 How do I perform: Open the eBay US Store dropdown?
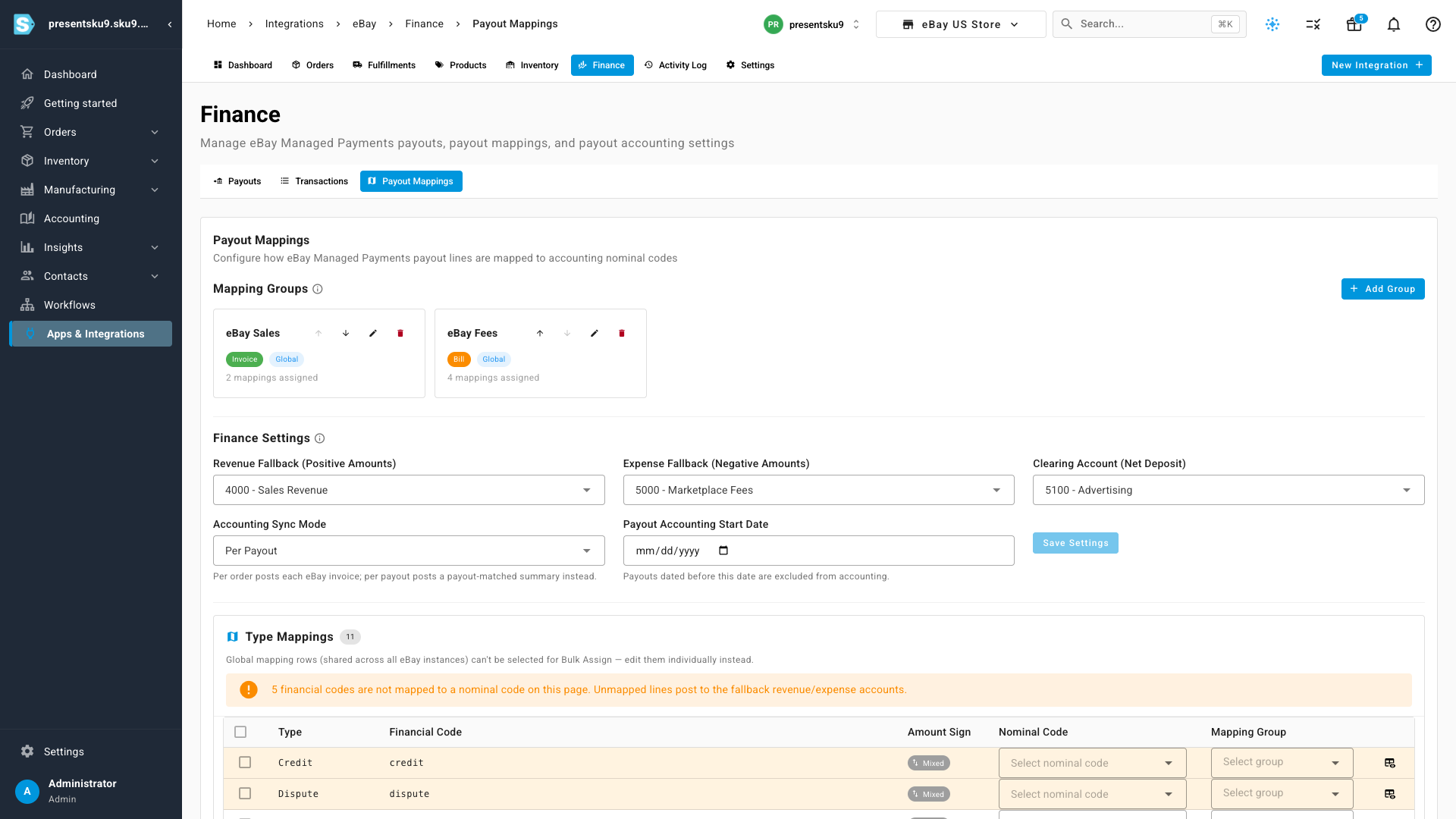tap(961, 24)
